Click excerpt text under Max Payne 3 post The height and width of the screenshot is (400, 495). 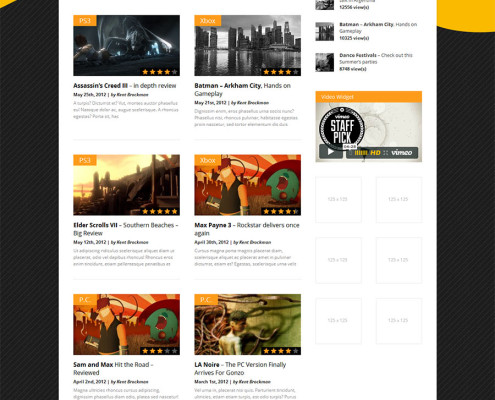tap(246, 257)
